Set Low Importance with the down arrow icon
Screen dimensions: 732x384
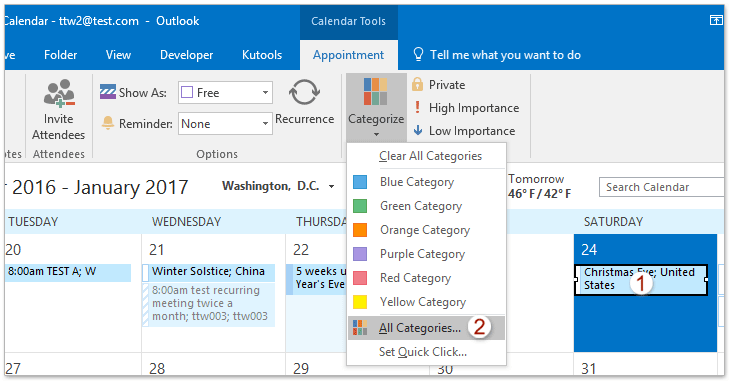418,130
